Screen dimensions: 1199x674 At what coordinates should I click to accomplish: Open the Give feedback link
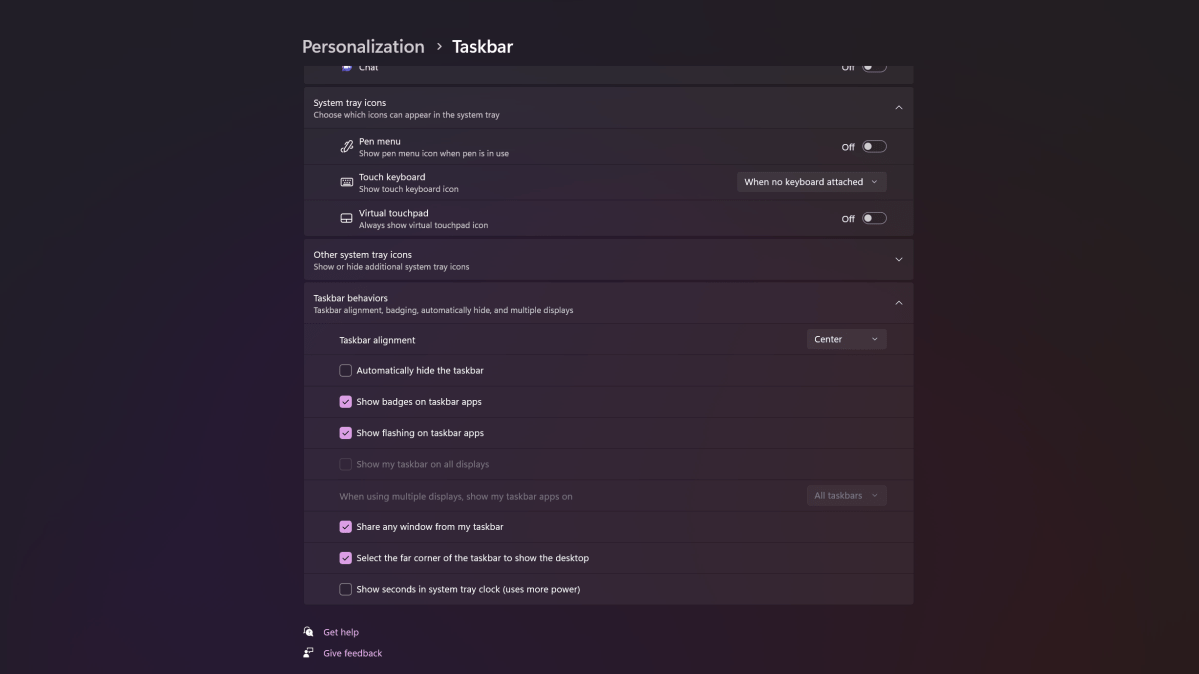352,653
